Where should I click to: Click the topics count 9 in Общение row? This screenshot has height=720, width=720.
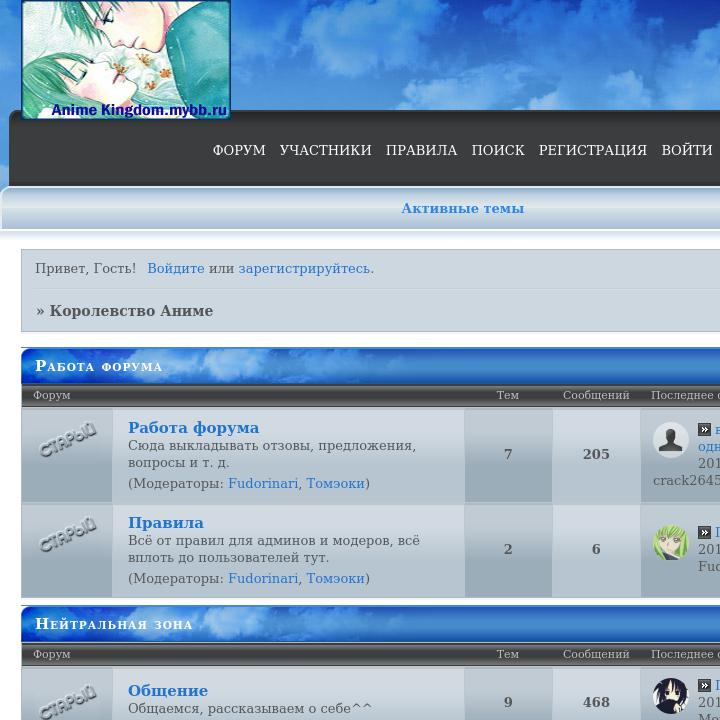[x=508, y=702]
